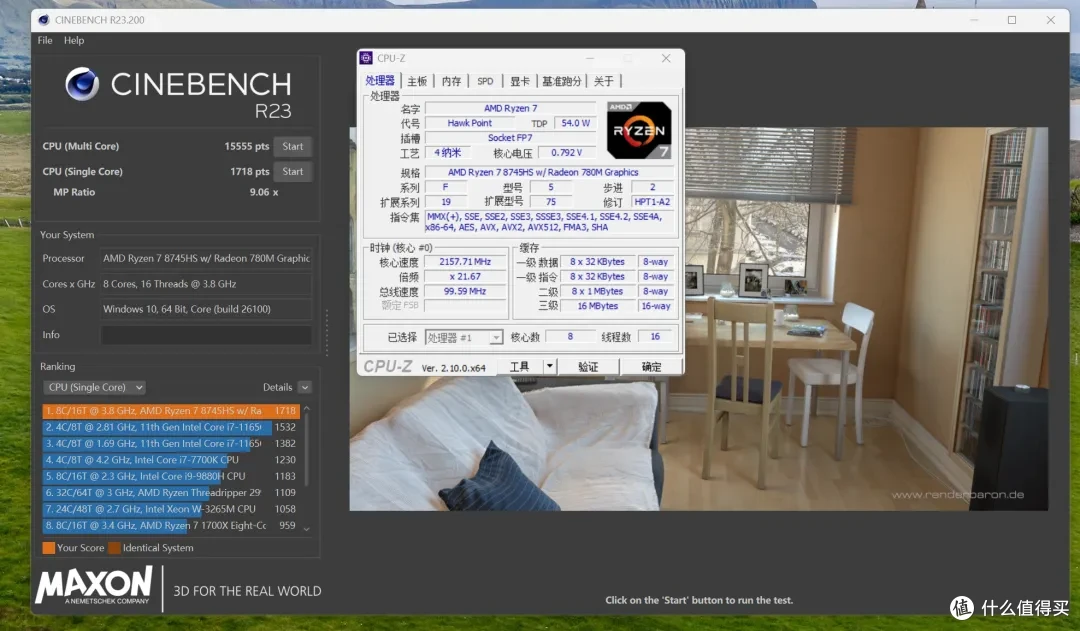Viewport: 1080px width, 631px height.
Task: Select ranking row 1 Ryzen 7 8745HS
Action: [x=171, y=411]
